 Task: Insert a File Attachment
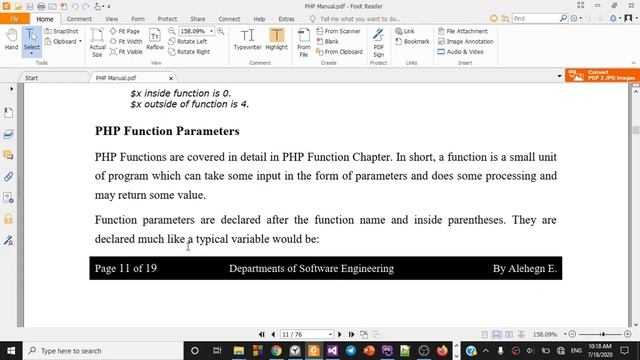(462, 31)
